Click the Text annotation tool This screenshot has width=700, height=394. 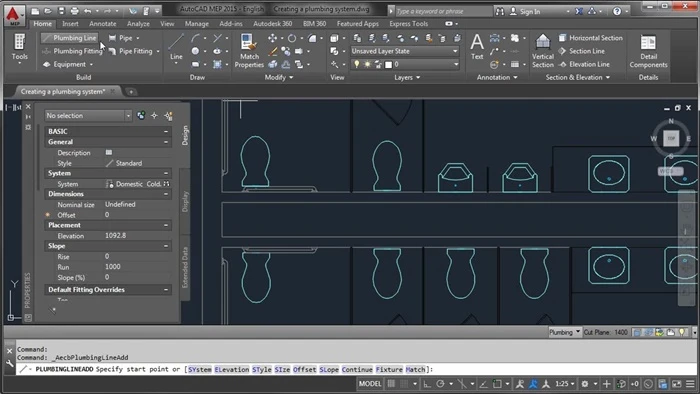point(477,46)
